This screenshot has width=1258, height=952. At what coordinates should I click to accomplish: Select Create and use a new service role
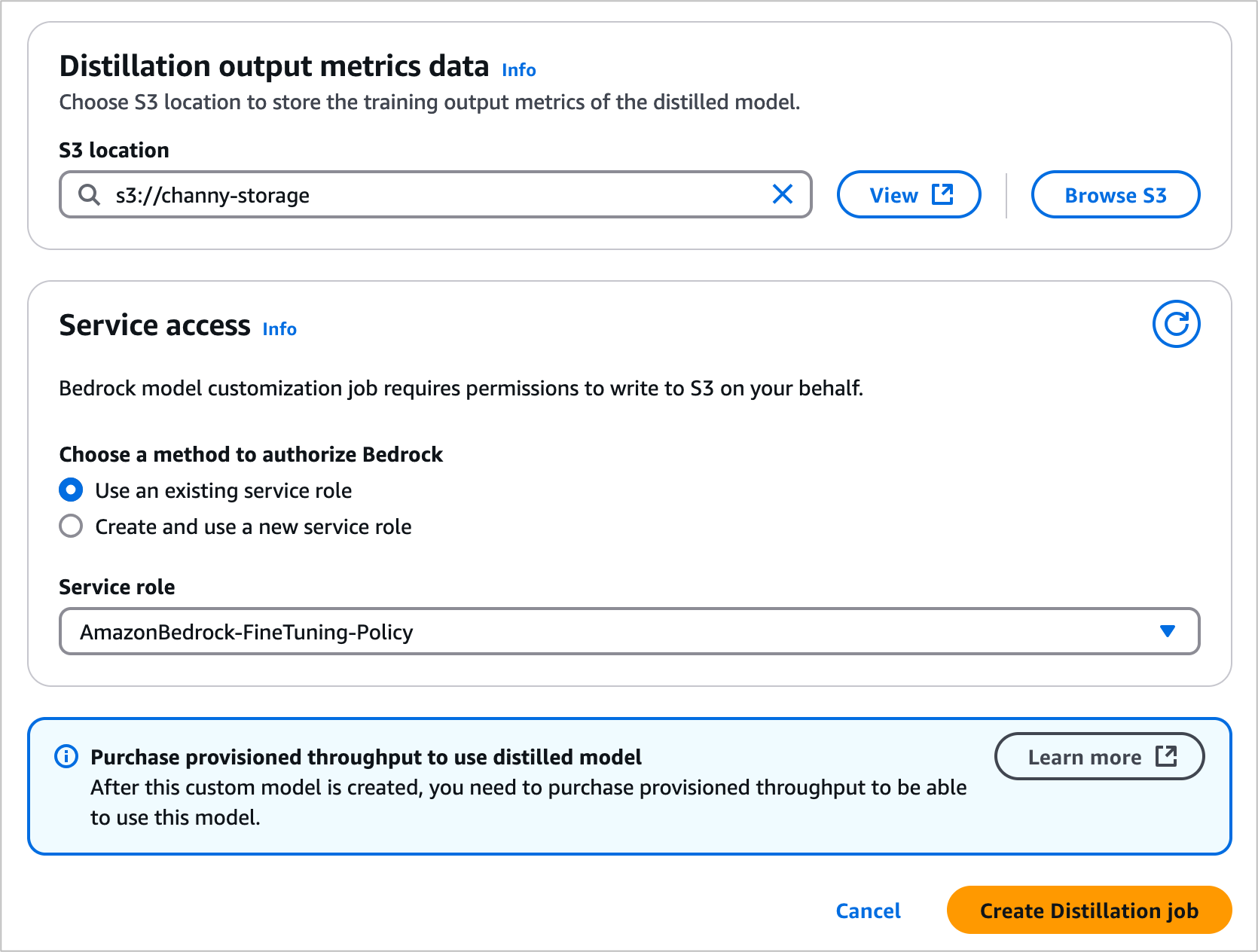tap(71, 526)
